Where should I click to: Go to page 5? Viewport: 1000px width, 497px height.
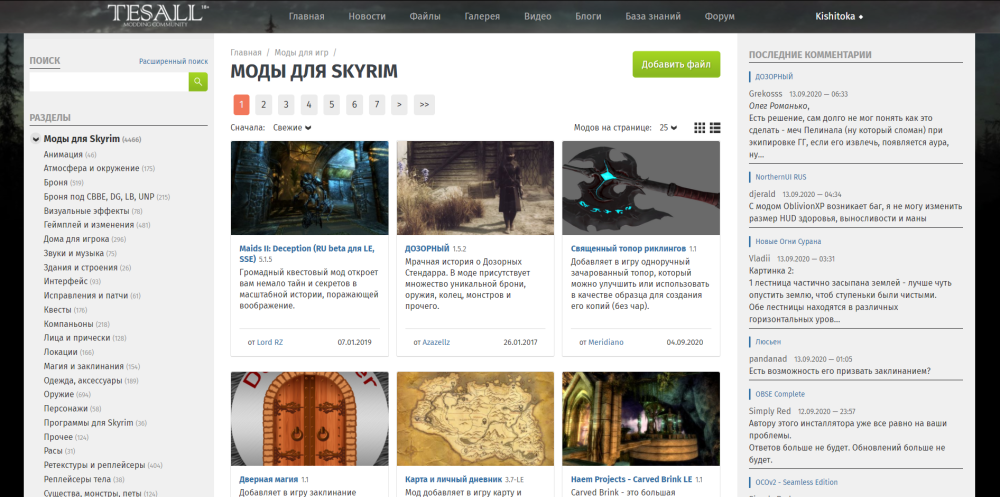331,104
